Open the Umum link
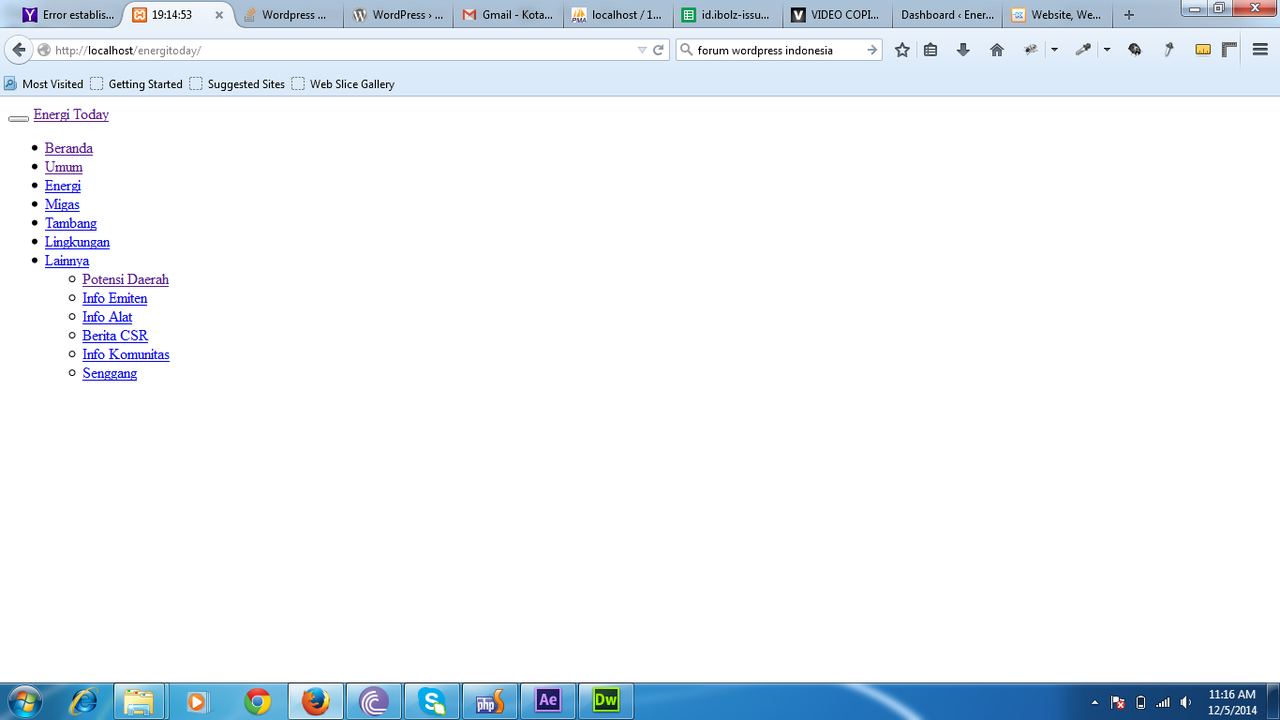The width and height of the screenshot is (1280, 720). pos(64,167)
